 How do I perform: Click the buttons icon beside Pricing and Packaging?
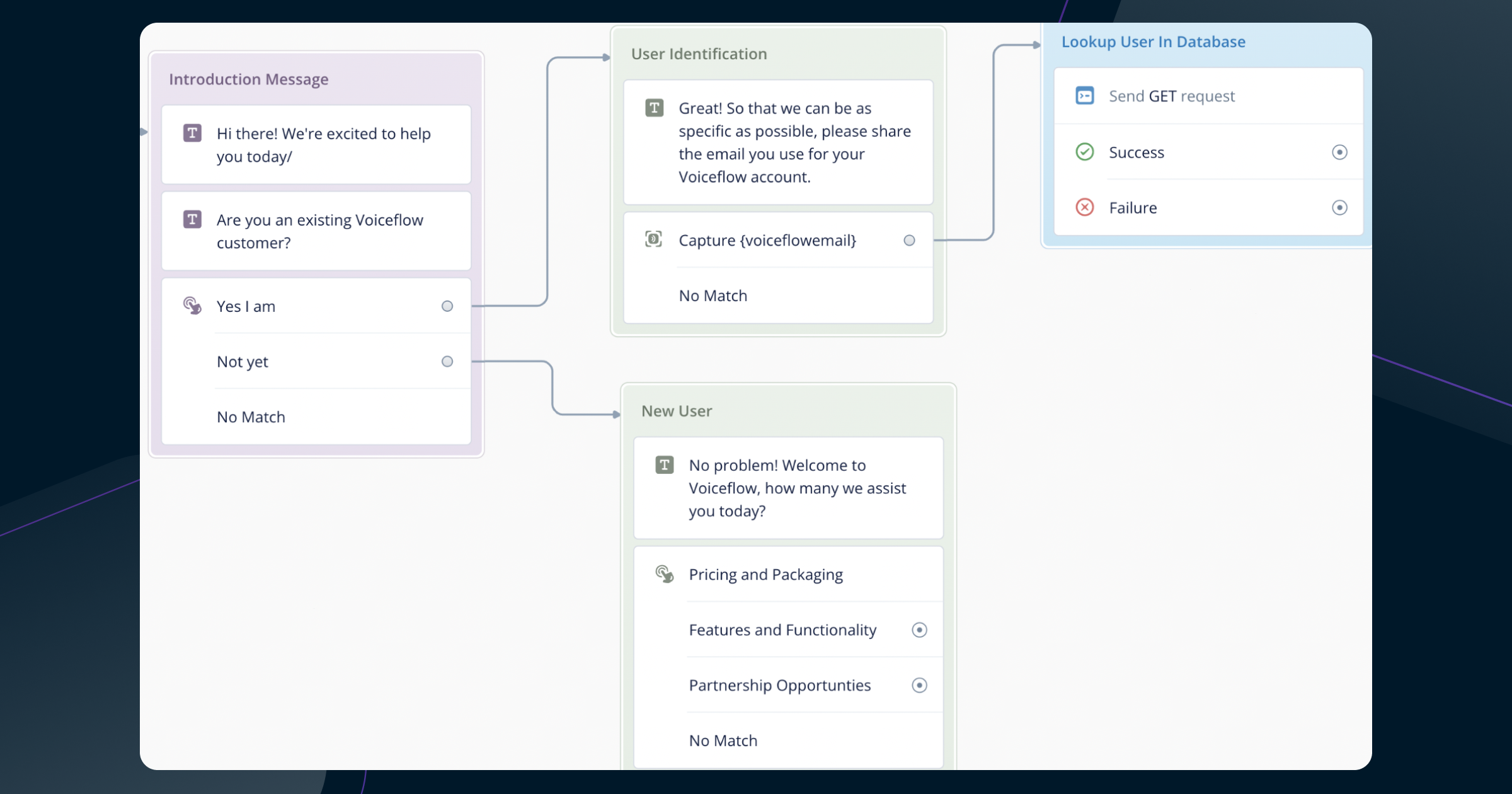pos(664,574)
